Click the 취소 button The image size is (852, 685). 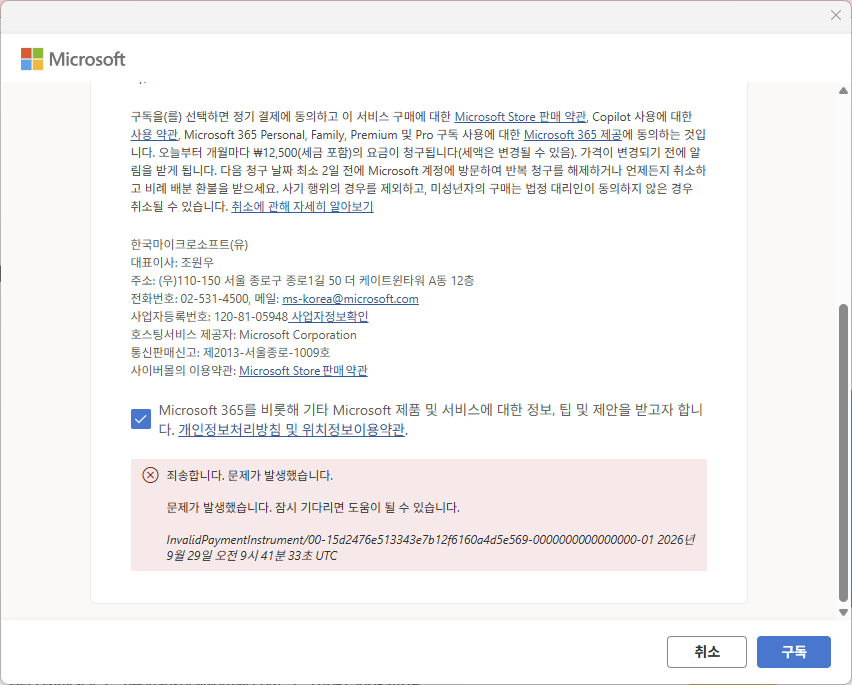(706, 651)
